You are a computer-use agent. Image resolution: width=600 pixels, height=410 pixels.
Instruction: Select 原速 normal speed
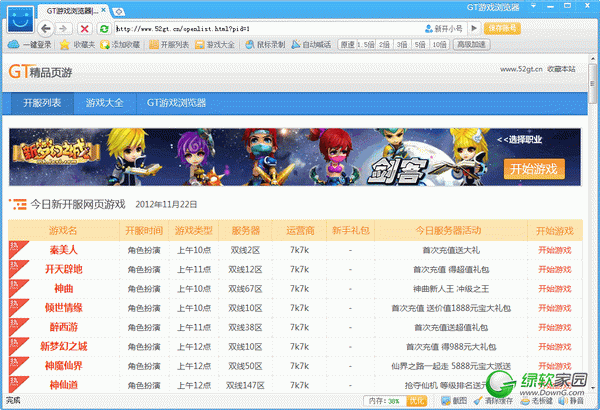click(347, 45)
